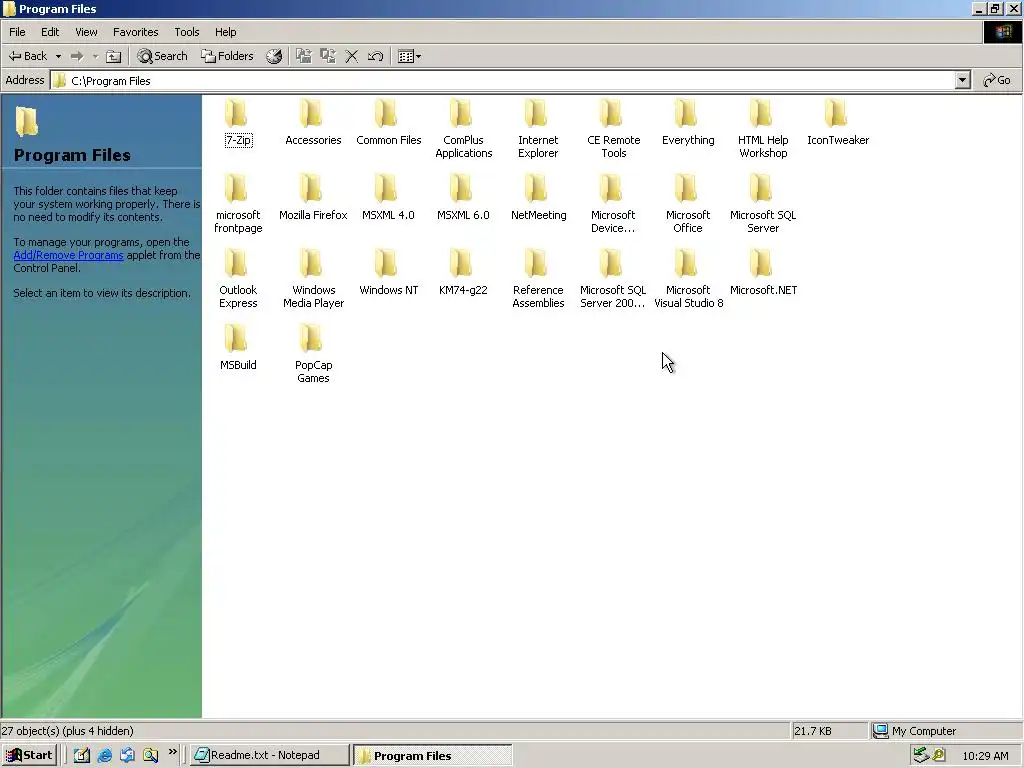1024x768 pixels.
Task: Open the Add/Remove Programs link
Action: [x=69, y=255]
